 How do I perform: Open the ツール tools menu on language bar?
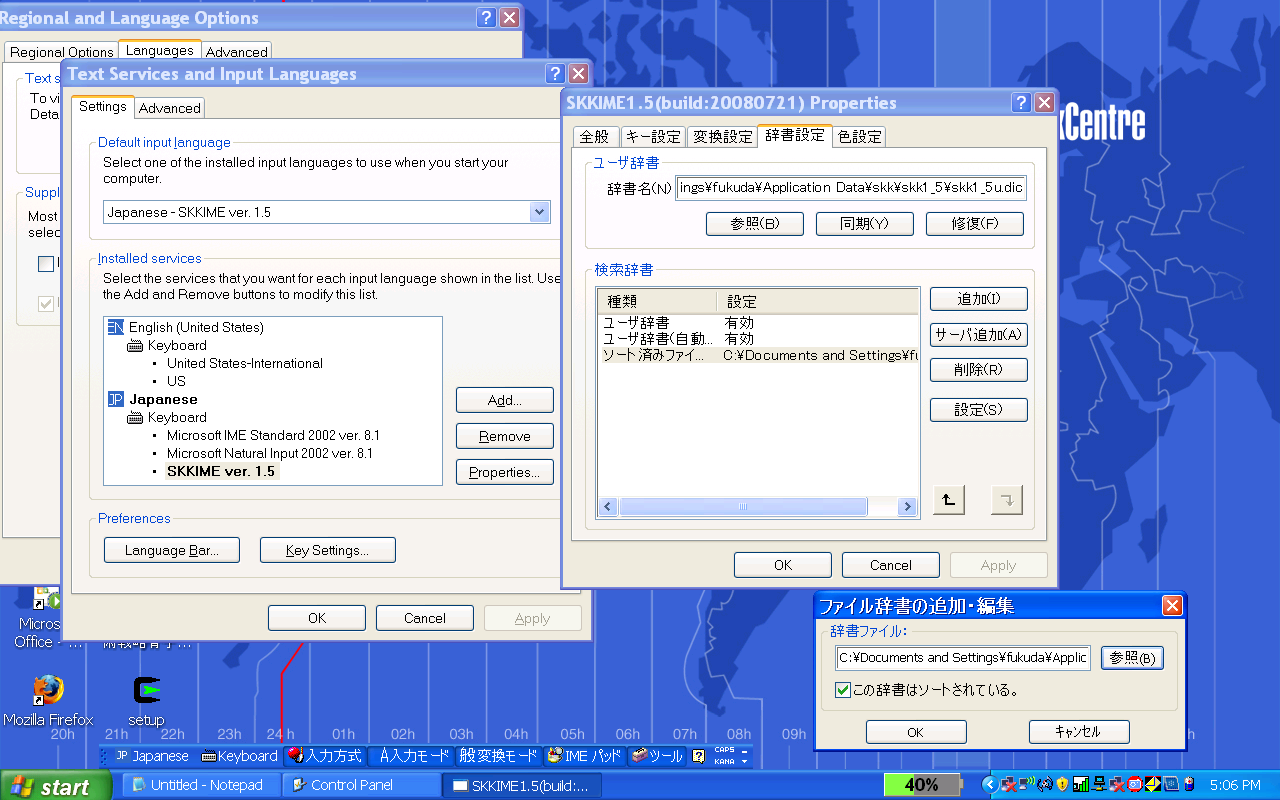tap(657, 756)
